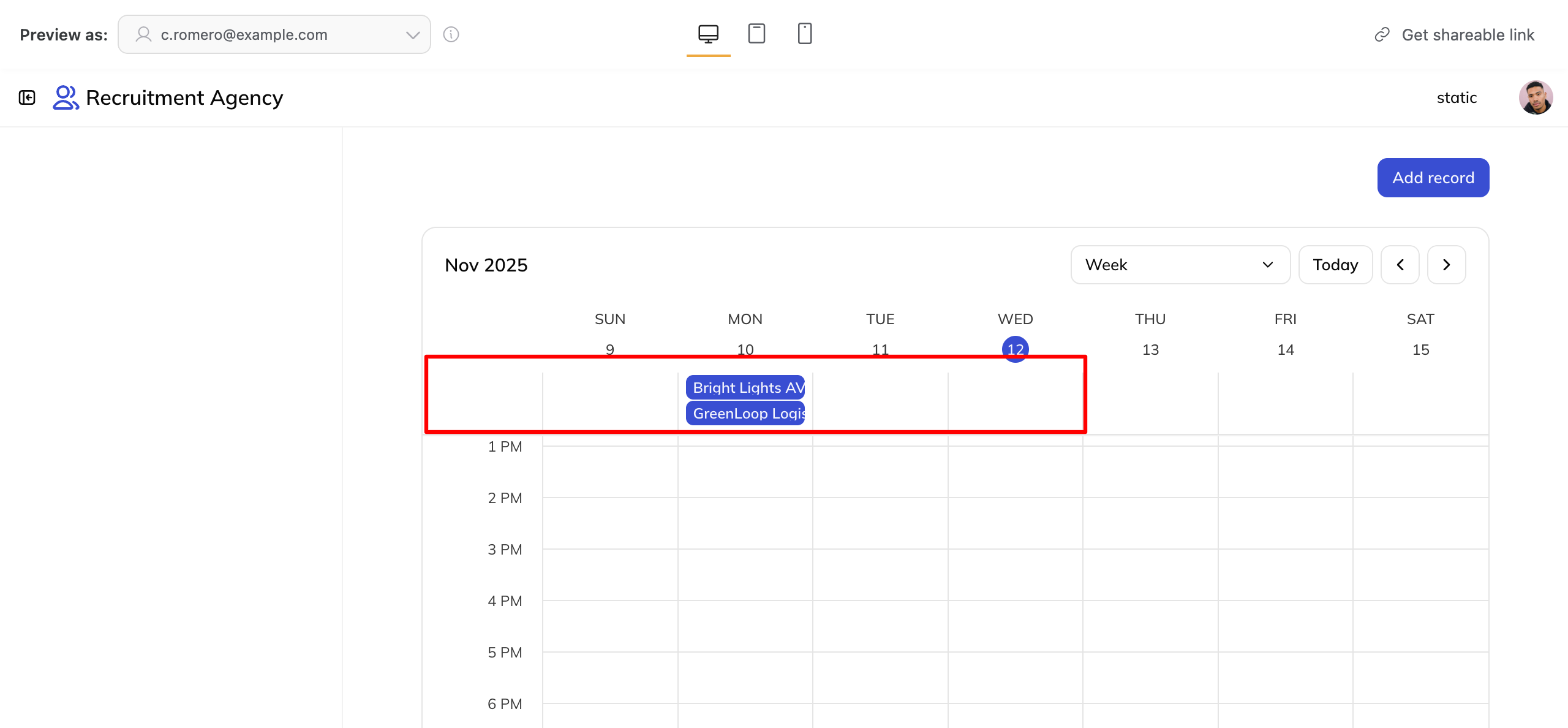Viewport: 1568px width, 728px height.
Task: Expand the Week view selector
Action: pyautogui.click(x=1180, y=265)
